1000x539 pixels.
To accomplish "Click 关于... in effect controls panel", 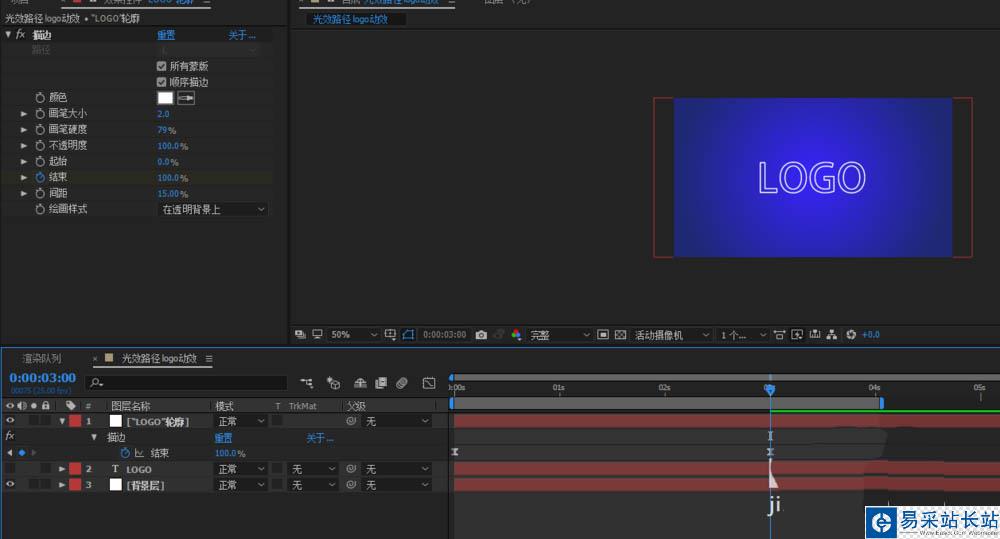I will (x=242, y=35).
